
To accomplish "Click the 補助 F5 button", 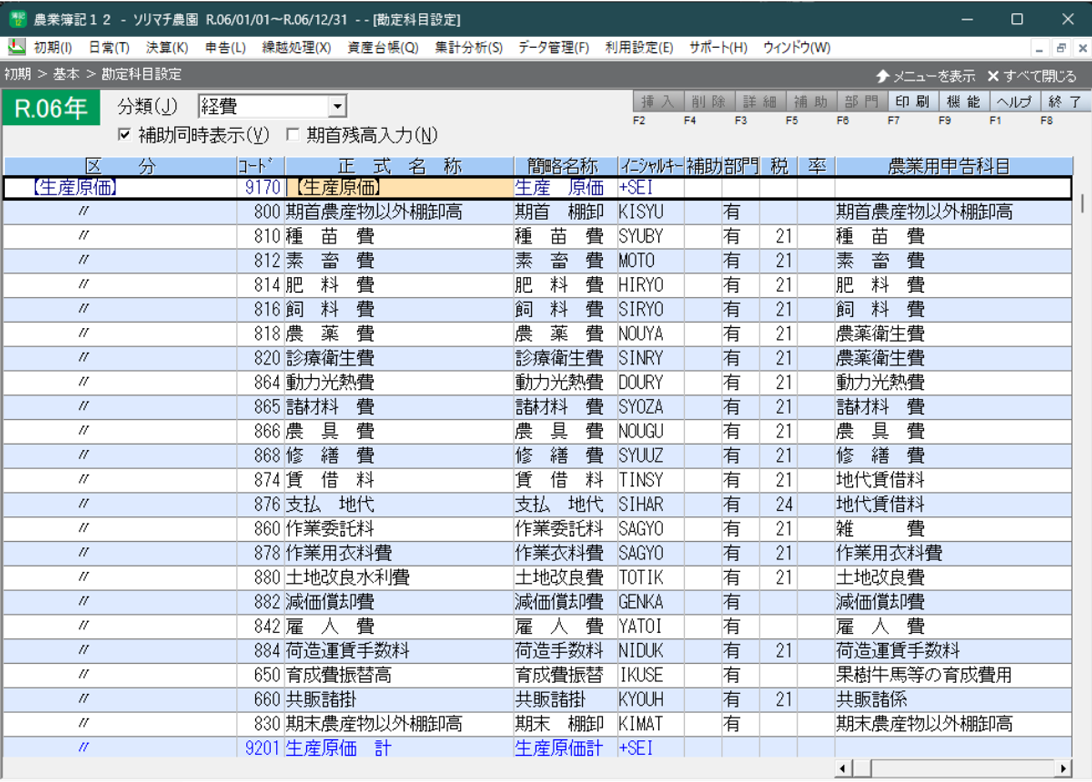I will (x=811, y=102).
